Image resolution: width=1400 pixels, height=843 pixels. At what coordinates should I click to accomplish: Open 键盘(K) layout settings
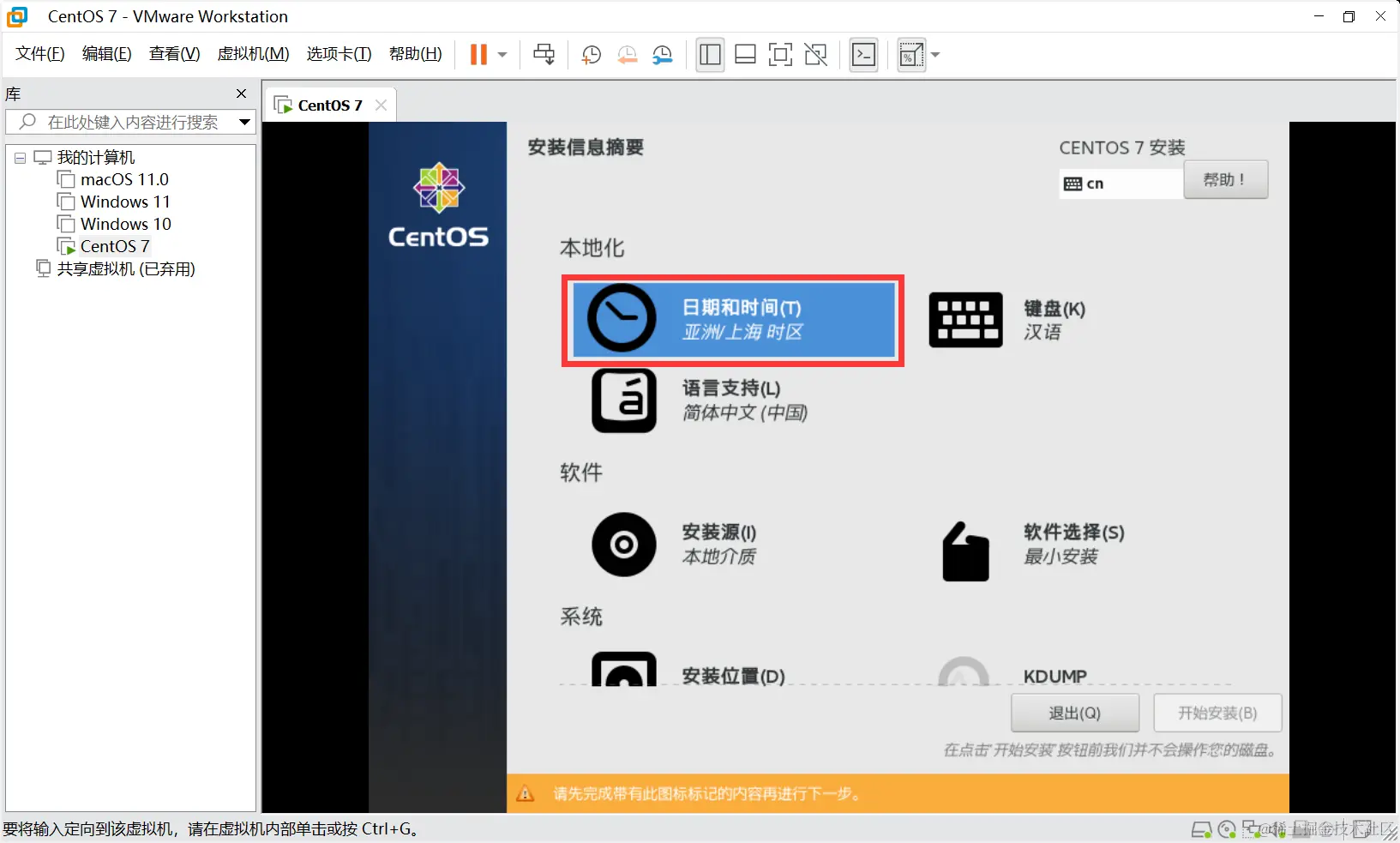tap(1007, 320)
